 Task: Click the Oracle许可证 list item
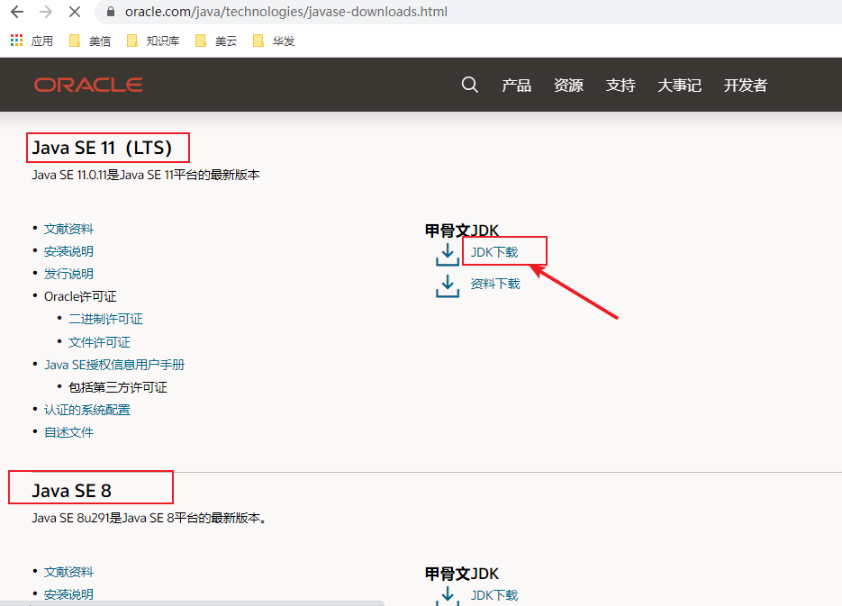click(x=80, y=296)
